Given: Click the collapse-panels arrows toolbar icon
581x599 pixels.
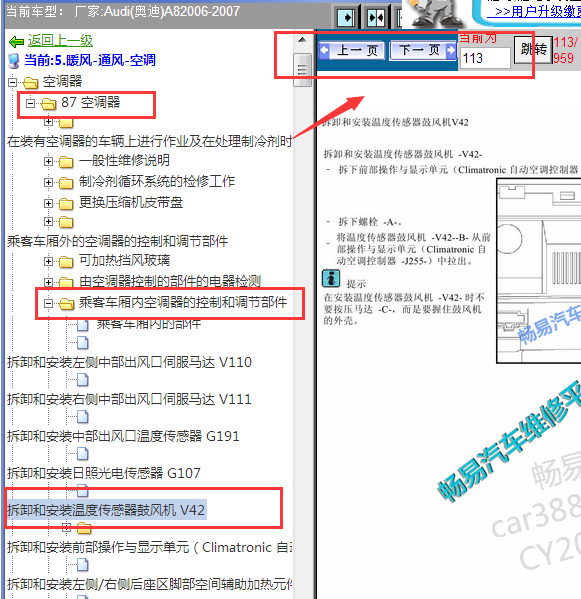Looking at the screenshot, I should 375,18.
